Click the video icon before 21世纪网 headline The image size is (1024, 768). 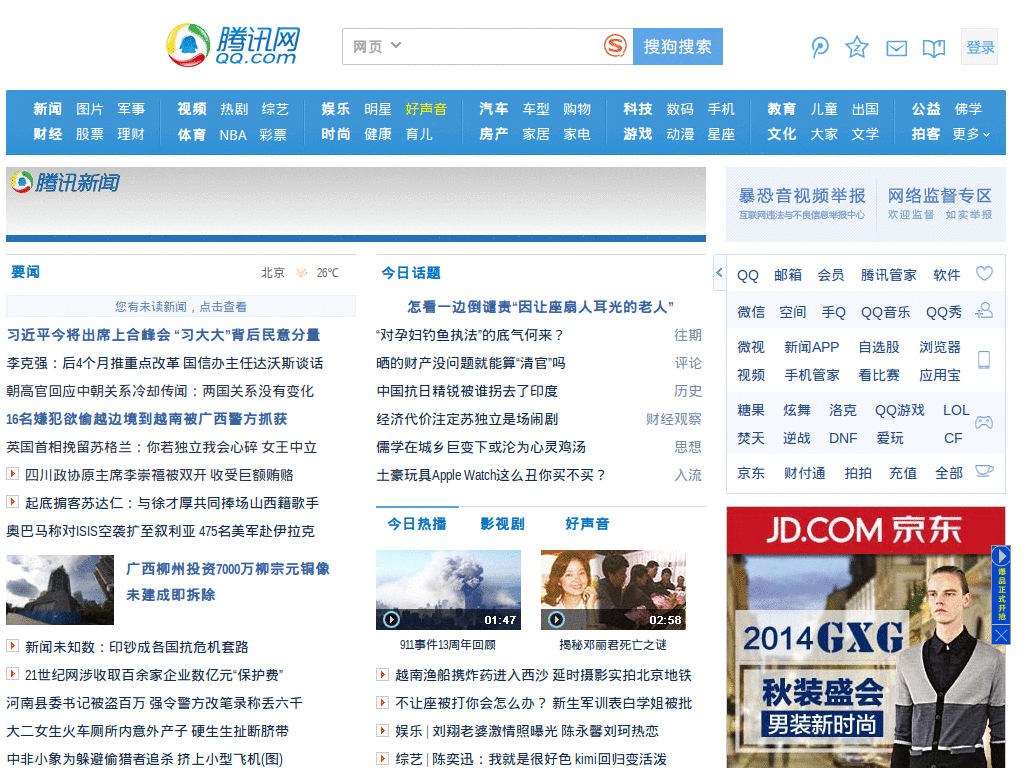coord(12,673)
